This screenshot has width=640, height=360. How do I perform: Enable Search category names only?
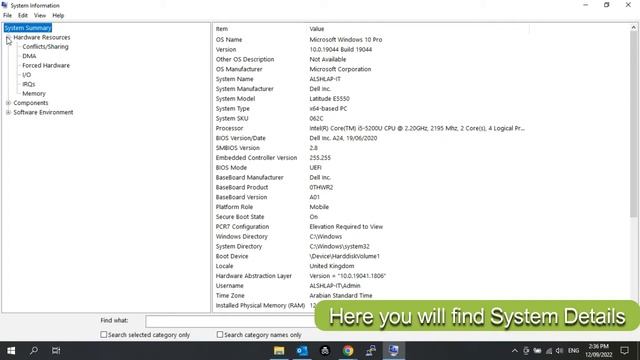220,335
